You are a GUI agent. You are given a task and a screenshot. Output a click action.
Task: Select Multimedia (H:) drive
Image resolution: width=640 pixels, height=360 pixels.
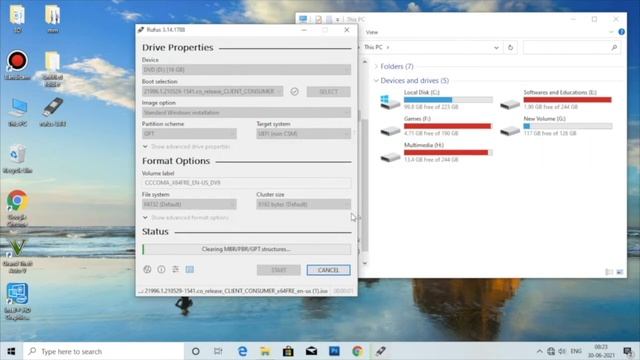click(436, 153)
